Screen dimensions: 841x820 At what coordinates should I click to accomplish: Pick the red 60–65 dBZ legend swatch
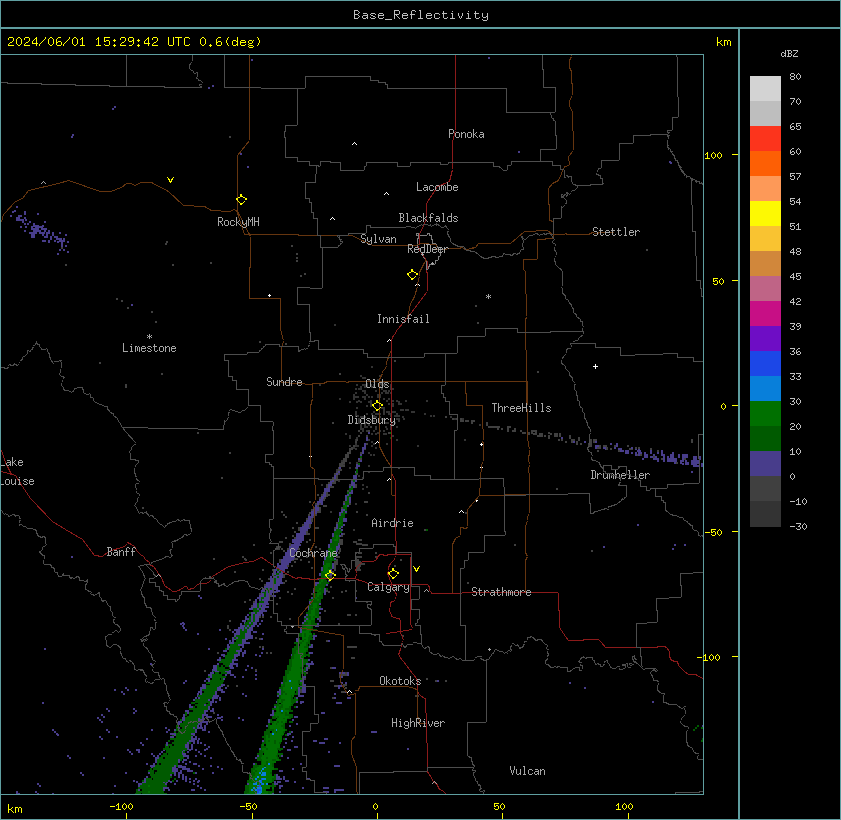click(765, 138)
